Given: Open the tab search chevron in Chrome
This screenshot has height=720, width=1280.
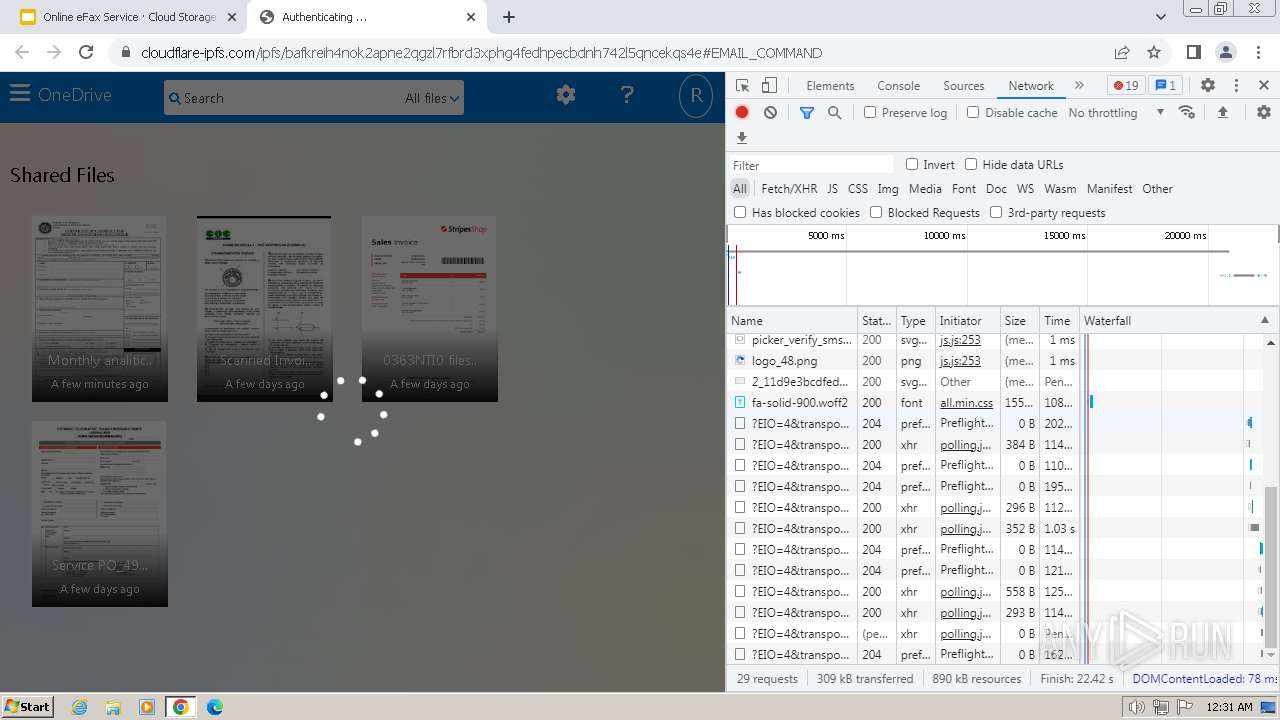Looking at the screenshot, I should pos(1161,17).
